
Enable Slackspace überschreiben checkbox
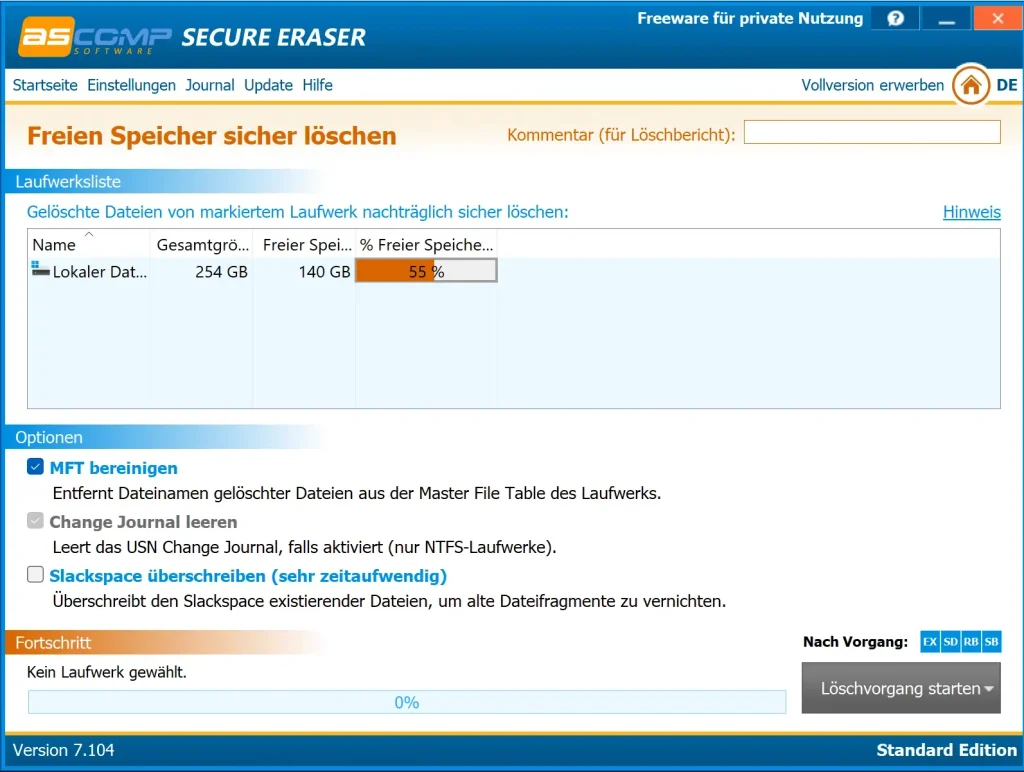35,574
